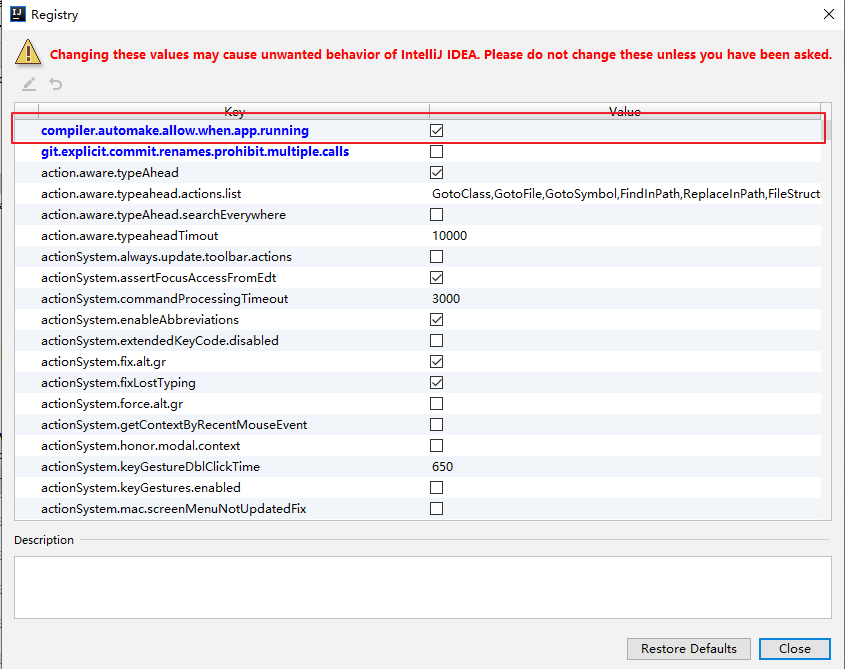Select actionSystem.assertFocusAccessFromEdt key
This screenshot has width=845, height=669.
click(x=158, y=278)
